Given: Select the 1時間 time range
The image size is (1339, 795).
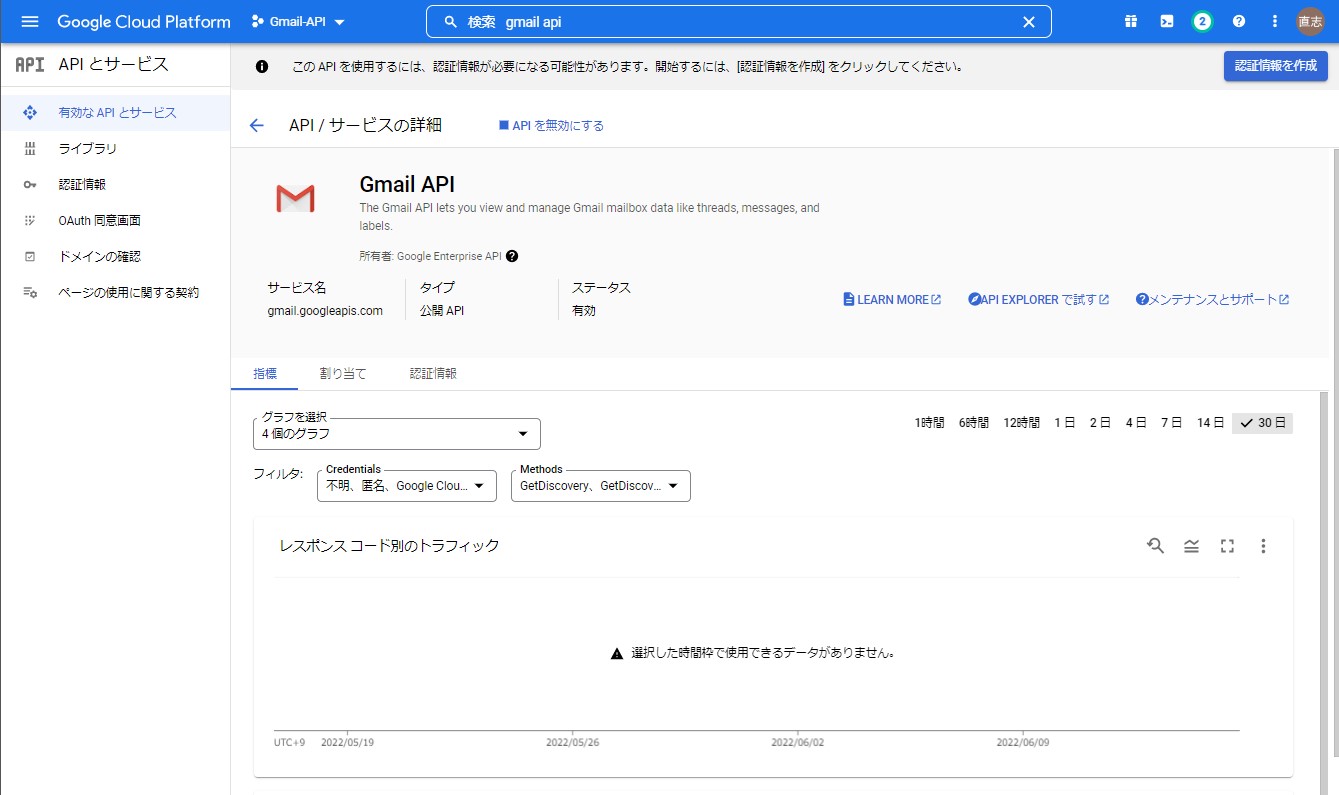Looking at the screenshot, I should (x=929, y=423).
